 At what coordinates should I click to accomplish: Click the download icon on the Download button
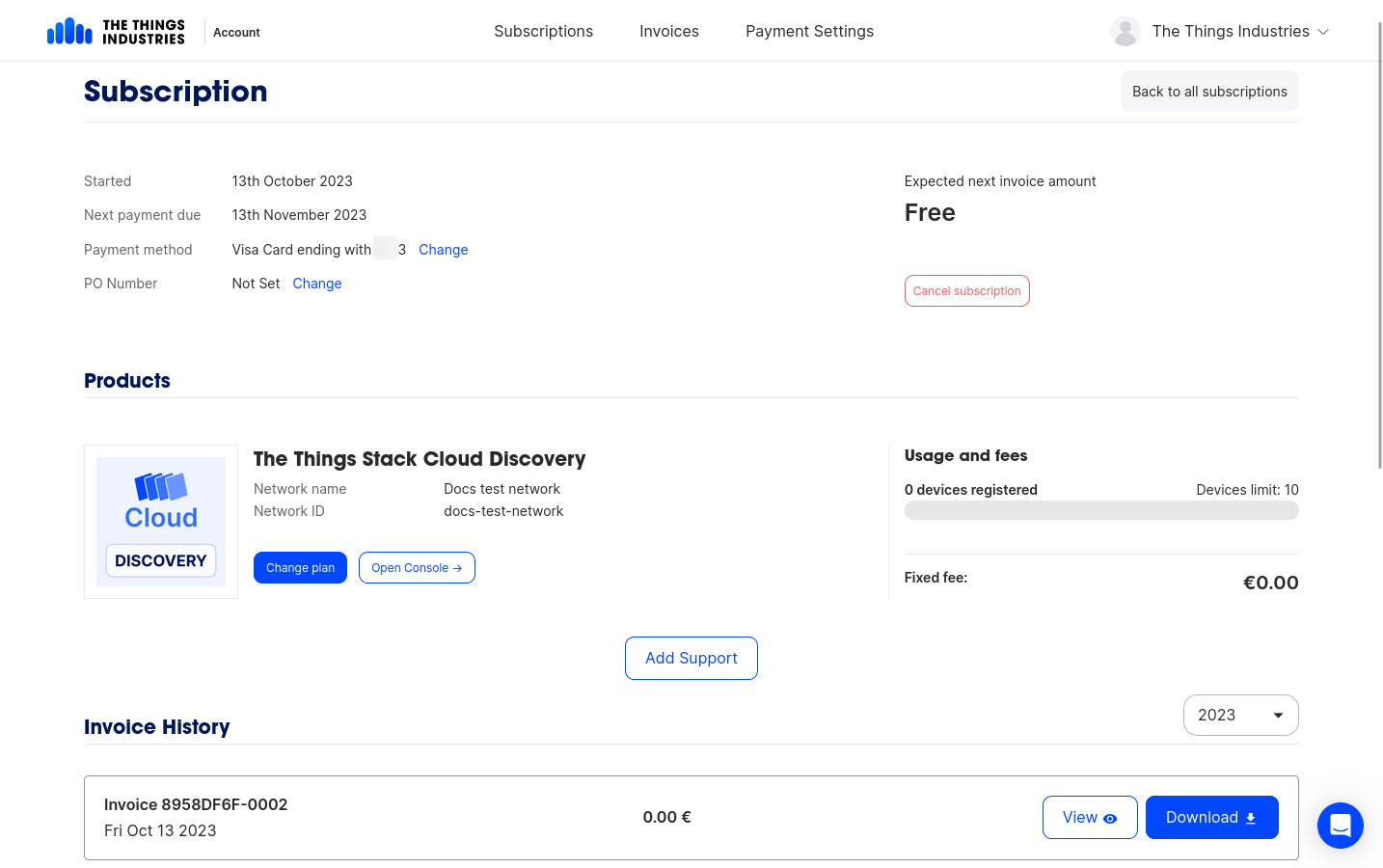coord(1250,817)
